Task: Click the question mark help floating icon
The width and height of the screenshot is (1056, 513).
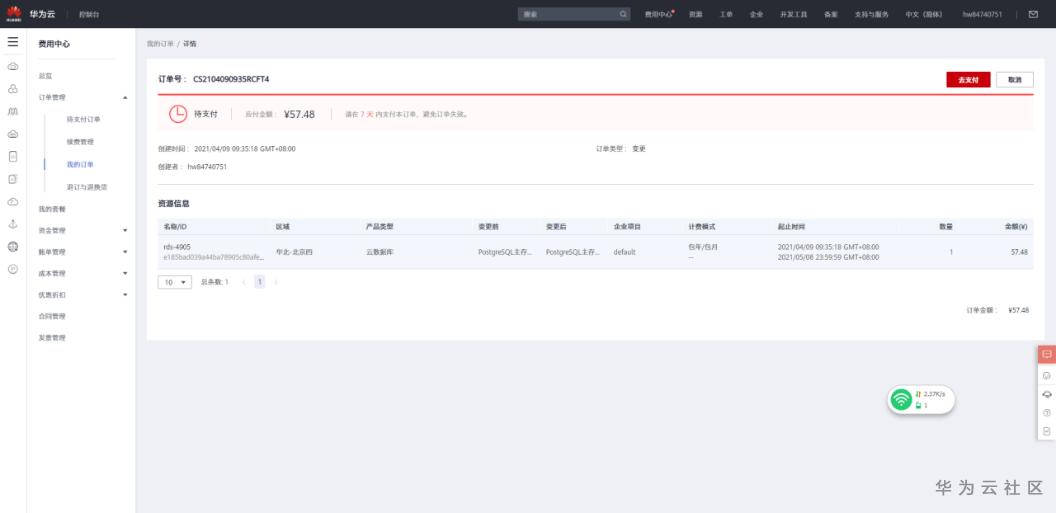Action: [x=1047, y=412]
